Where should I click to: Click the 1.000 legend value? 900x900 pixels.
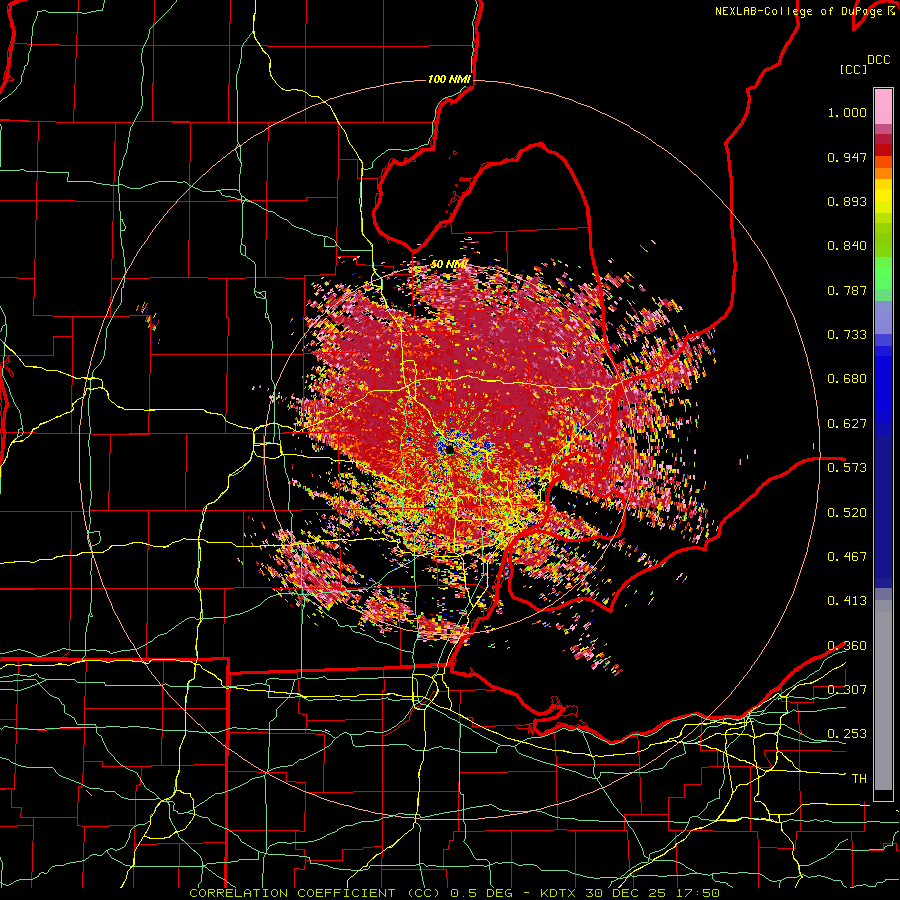tap(847, 112)
